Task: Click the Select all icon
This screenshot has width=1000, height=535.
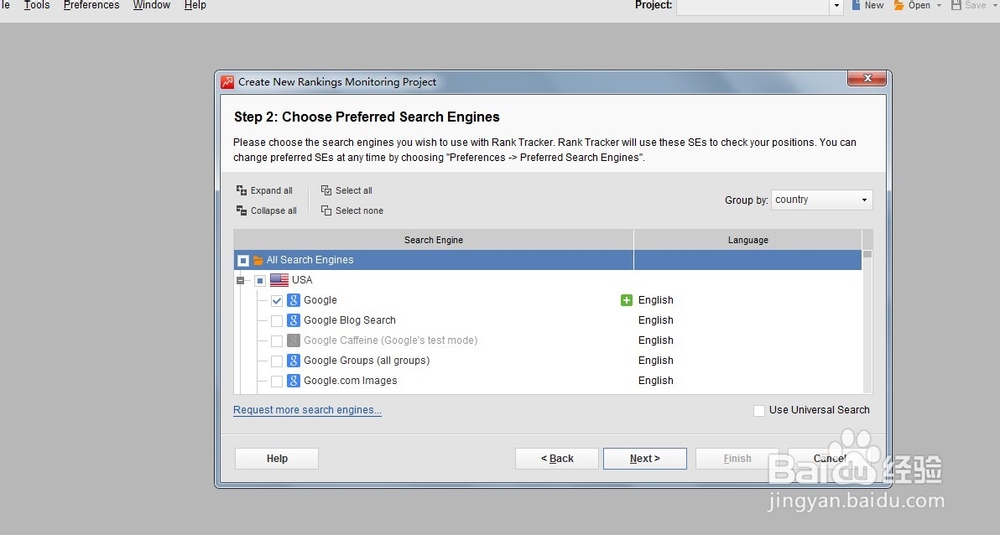Action: coord(326,190)
